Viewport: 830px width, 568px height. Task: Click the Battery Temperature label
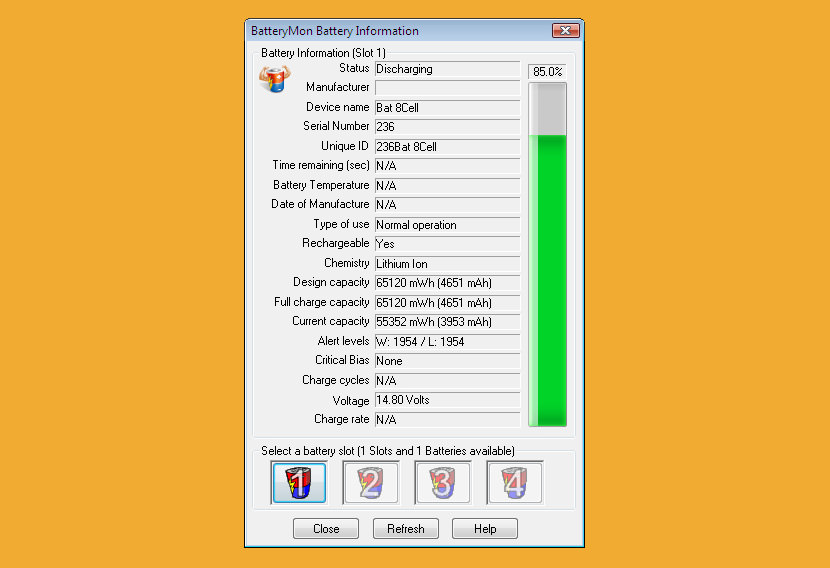(x=321, y=185)
